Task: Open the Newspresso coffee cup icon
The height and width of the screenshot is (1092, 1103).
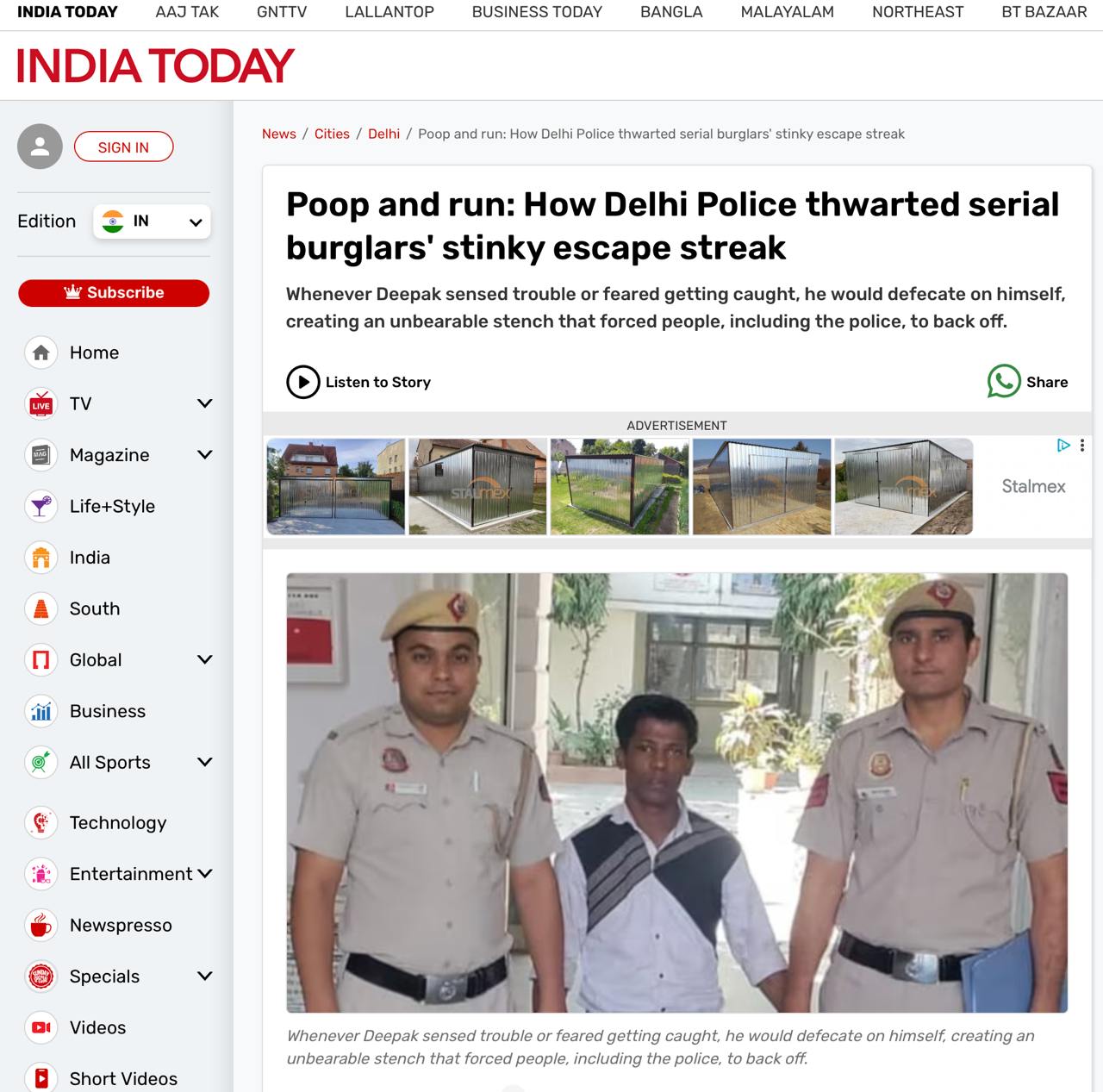Action: [x=41, y=925]
